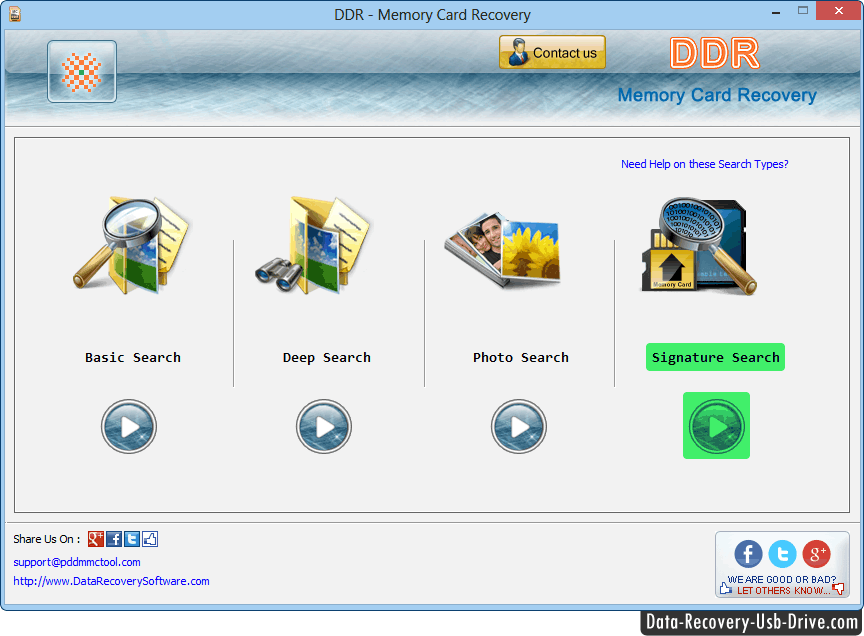Image resolution: width=864 pixels, height=636 pixels.
Task: Click the Delicious share icon
Action: click(149, 538)
